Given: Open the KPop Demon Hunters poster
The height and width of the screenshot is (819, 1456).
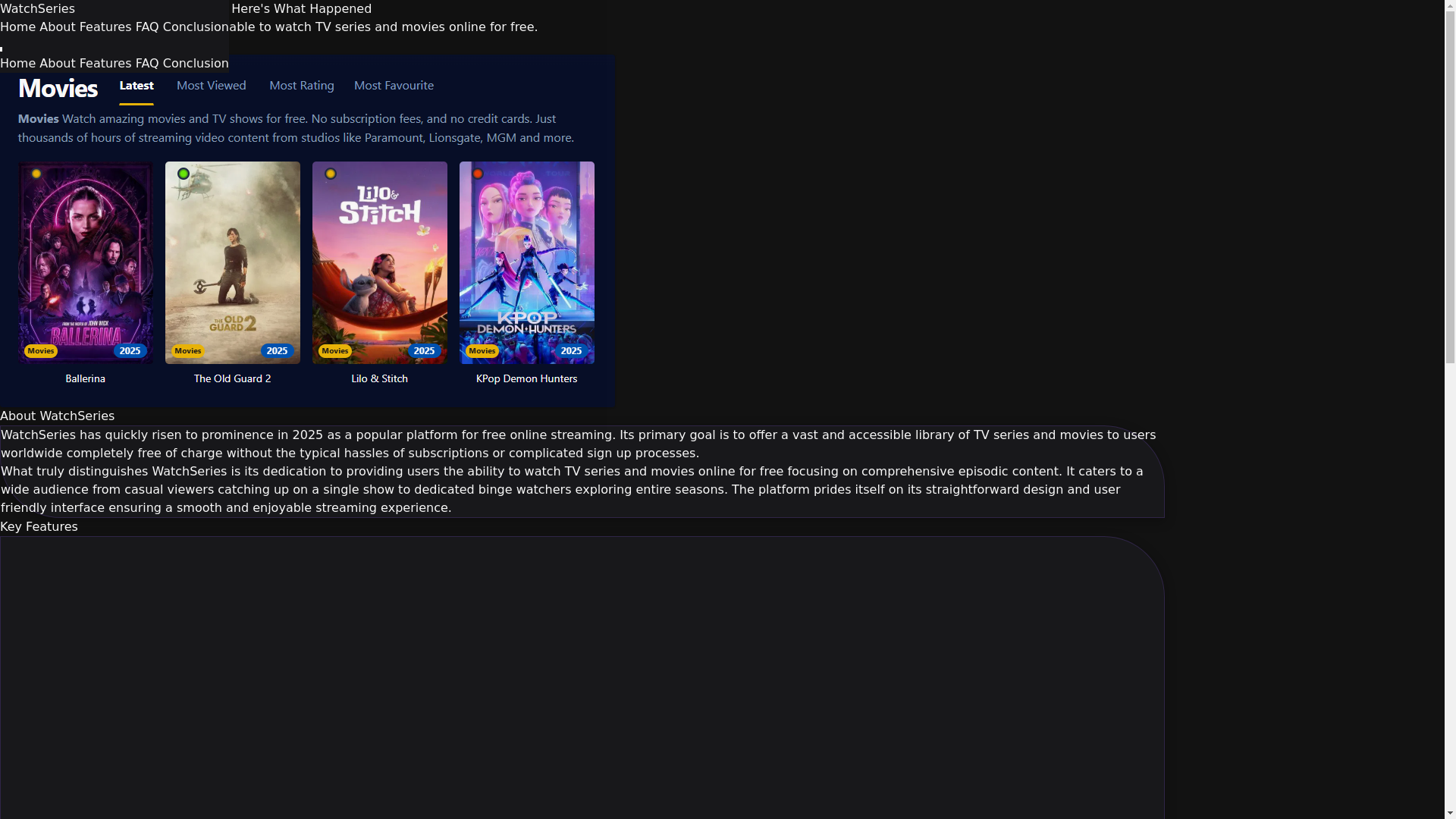Looking at the screenshot, I should 527,262.
